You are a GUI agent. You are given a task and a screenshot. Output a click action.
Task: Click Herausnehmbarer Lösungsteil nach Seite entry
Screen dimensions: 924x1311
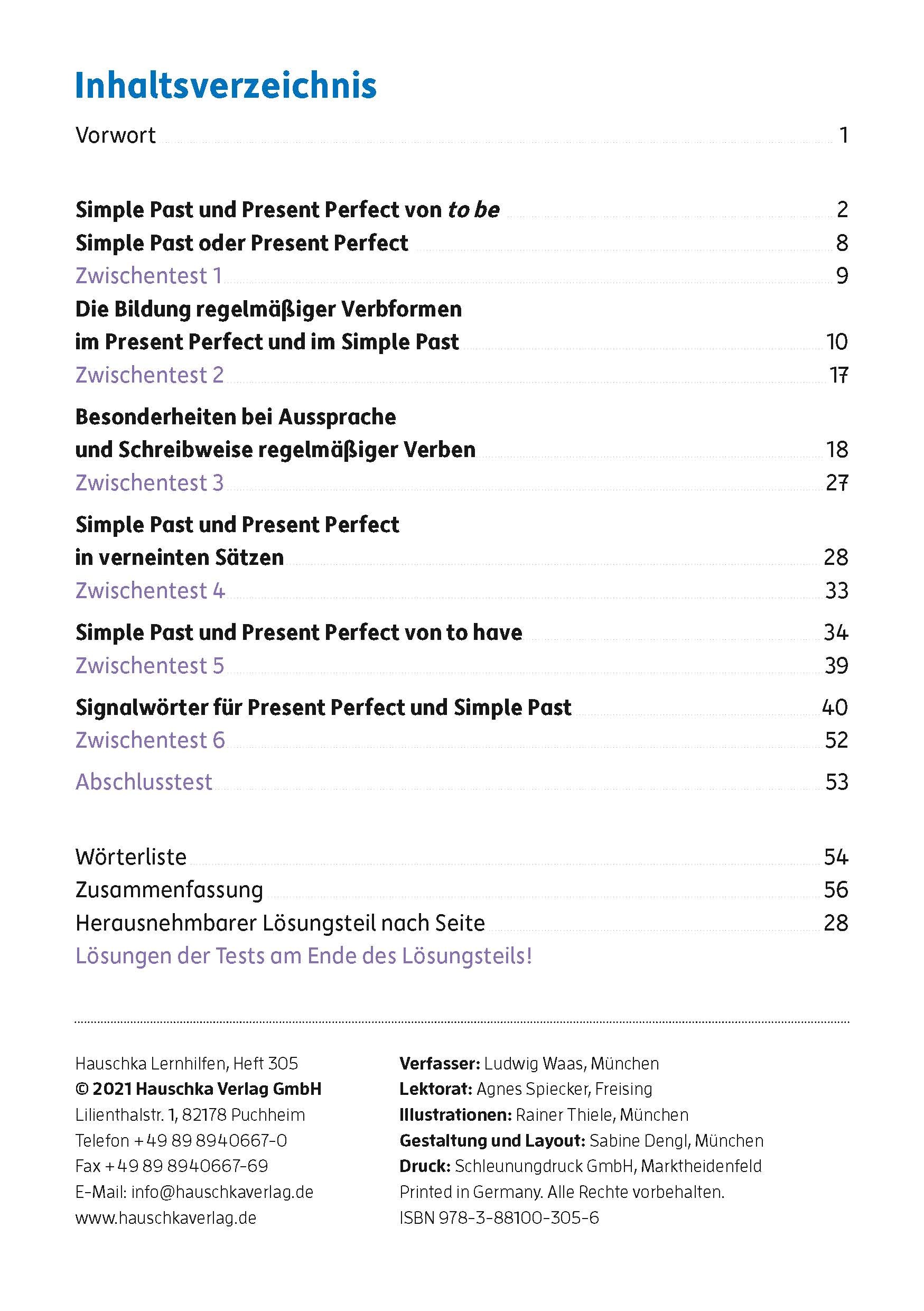[x=279, y=923]
